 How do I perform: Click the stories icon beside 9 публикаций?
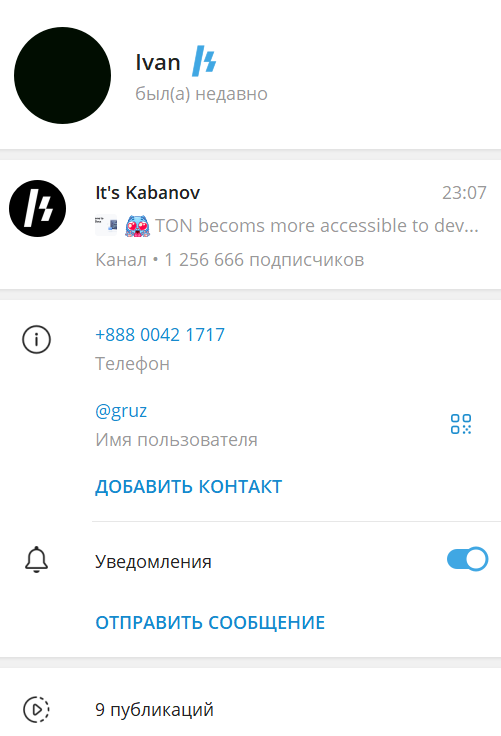pyautogui.click(x=36, y=709)
